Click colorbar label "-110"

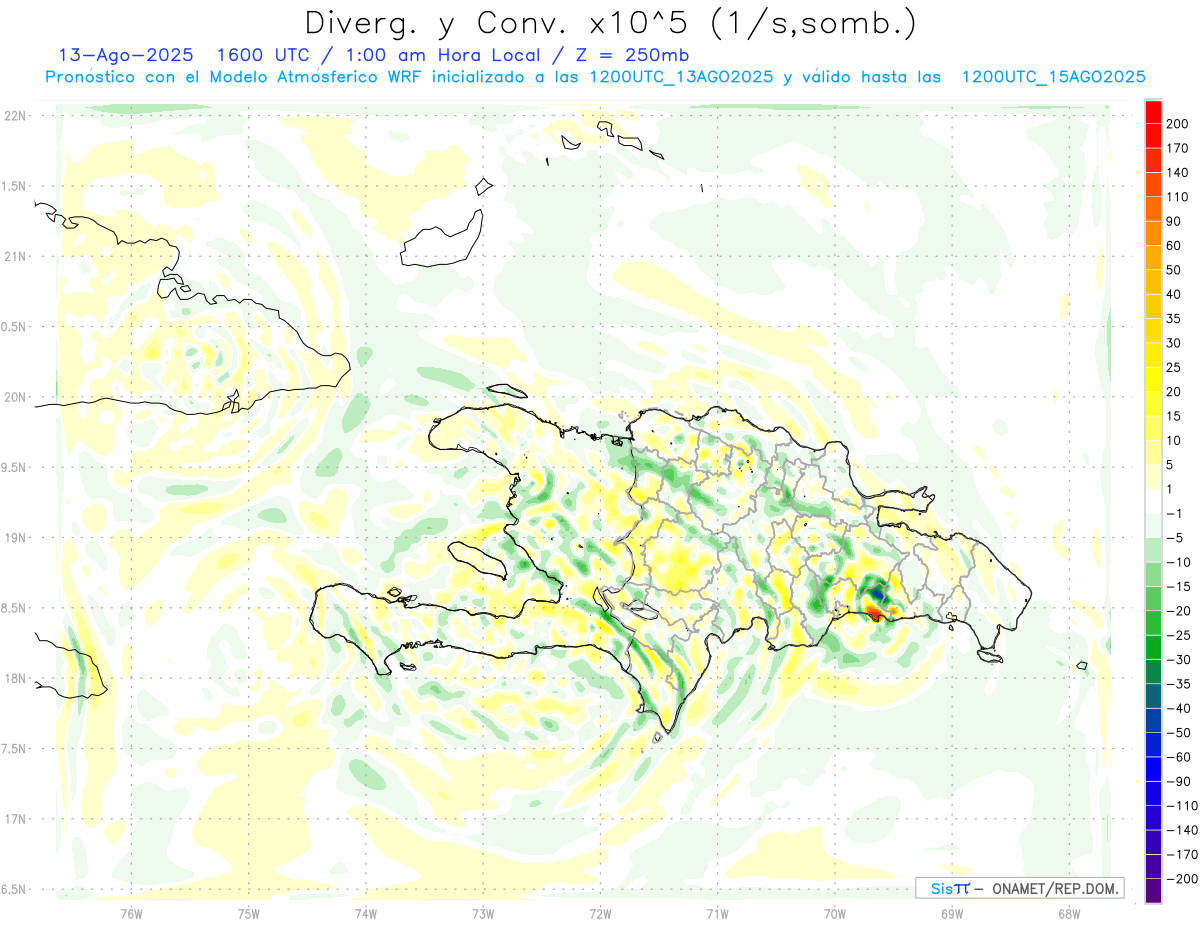point(1184,806)
